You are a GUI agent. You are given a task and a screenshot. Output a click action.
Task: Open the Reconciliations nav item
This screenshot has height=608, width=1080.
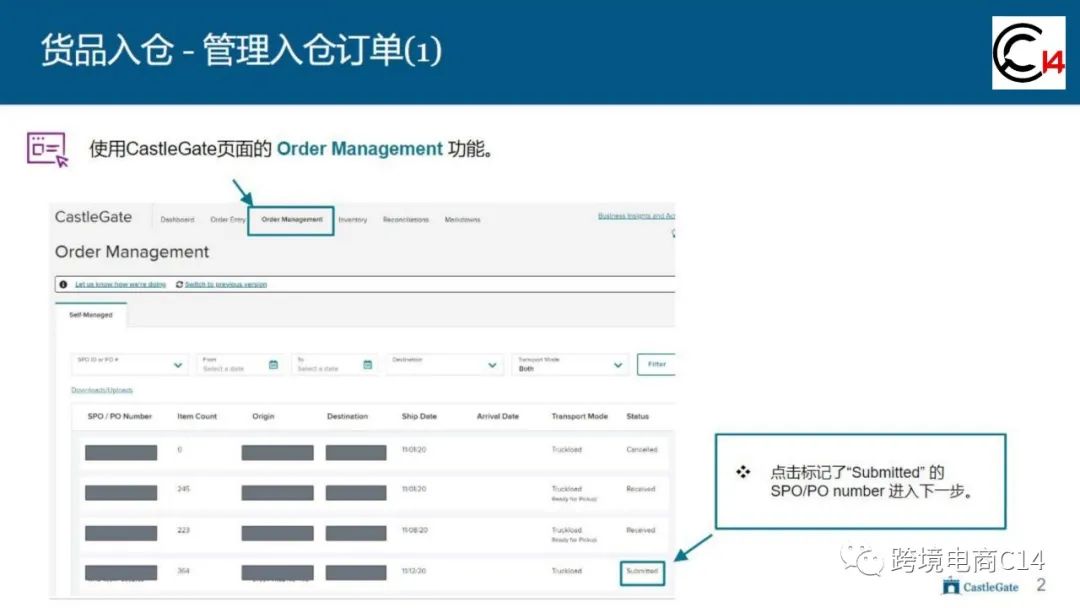(406, 220)
